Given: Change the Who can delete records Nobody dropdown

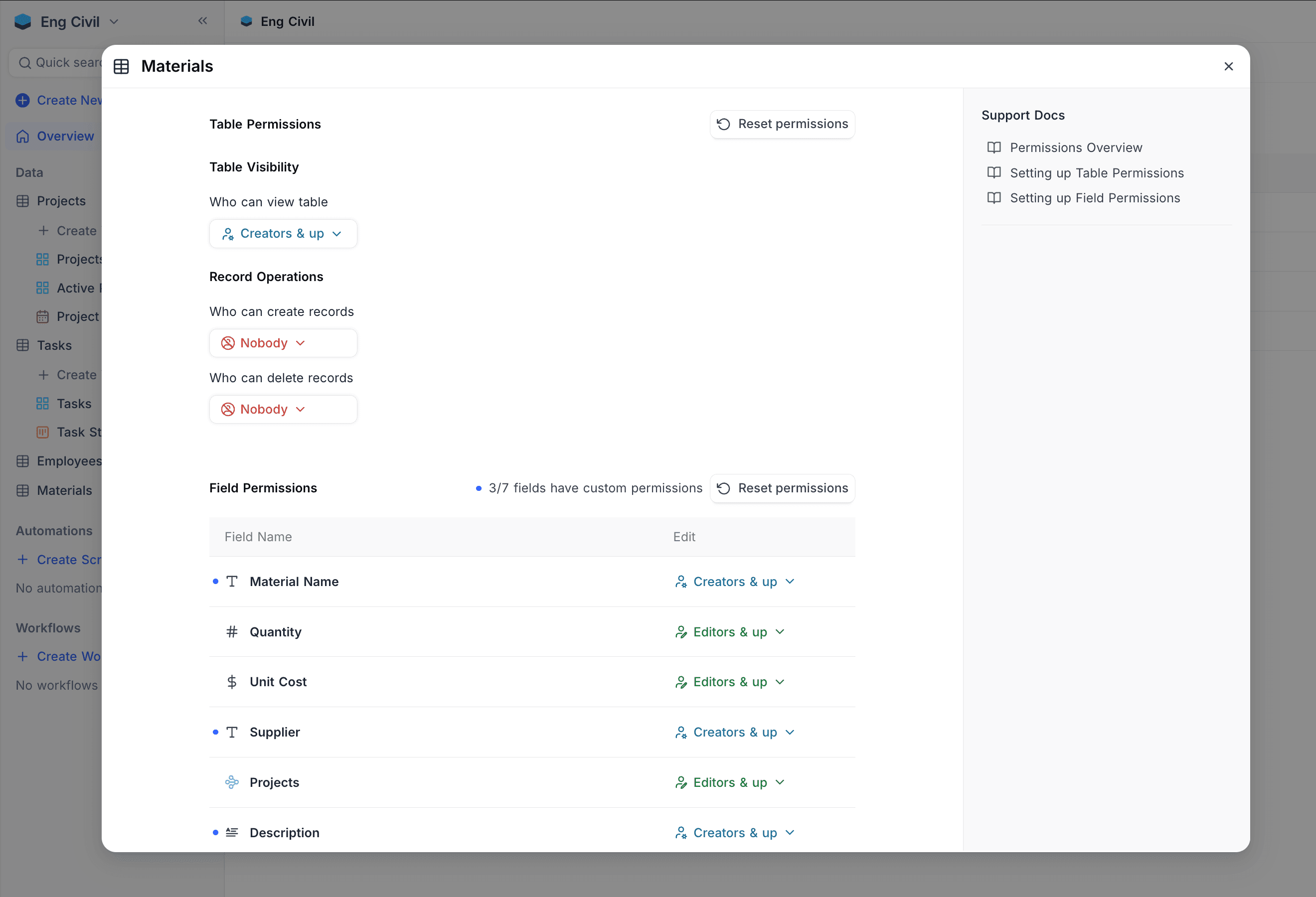Looking at the screenshot, I should [283, 409].
